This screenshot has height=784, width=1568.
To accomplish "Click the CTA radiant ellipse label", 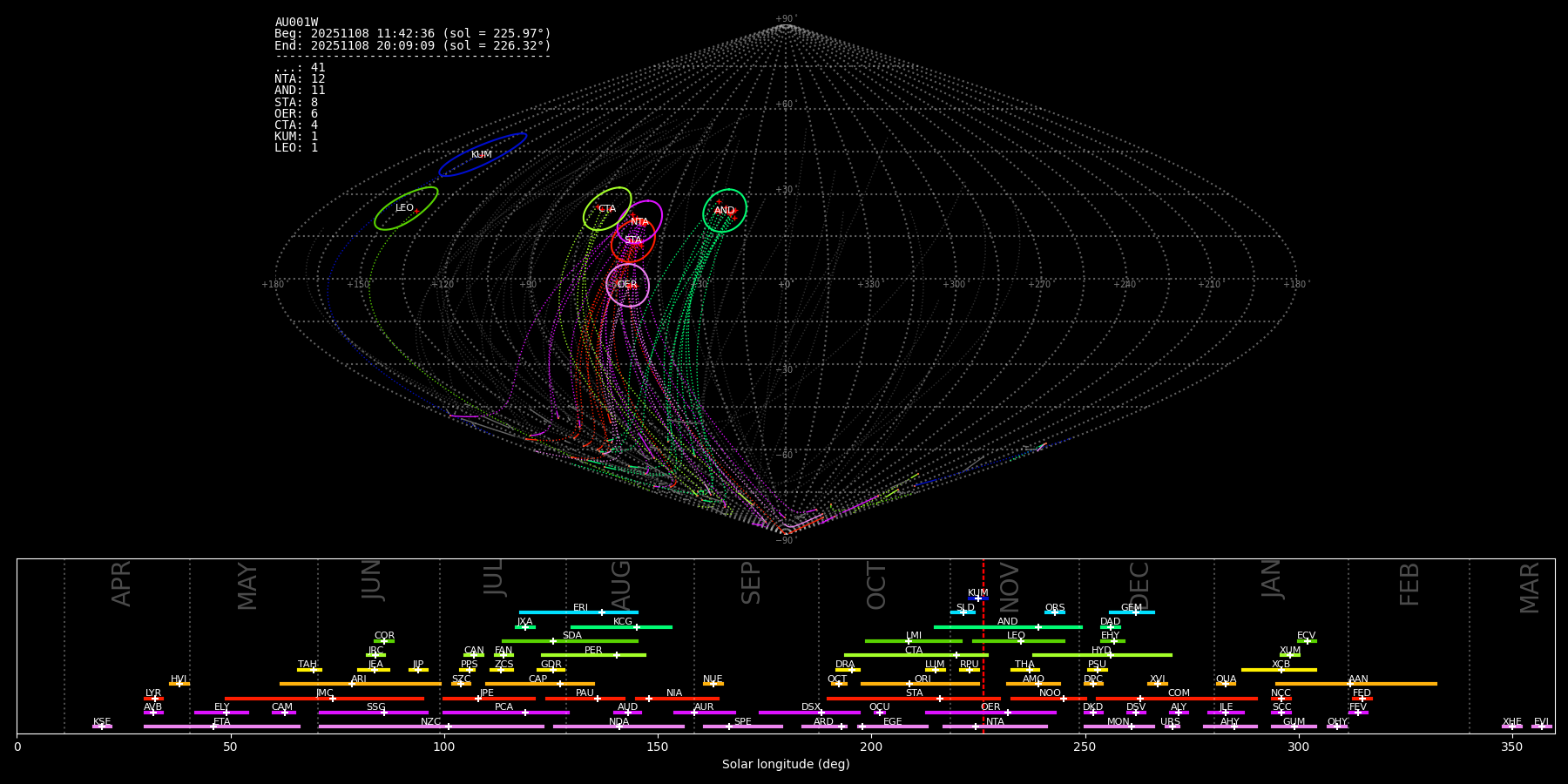I will pos(606,209).
